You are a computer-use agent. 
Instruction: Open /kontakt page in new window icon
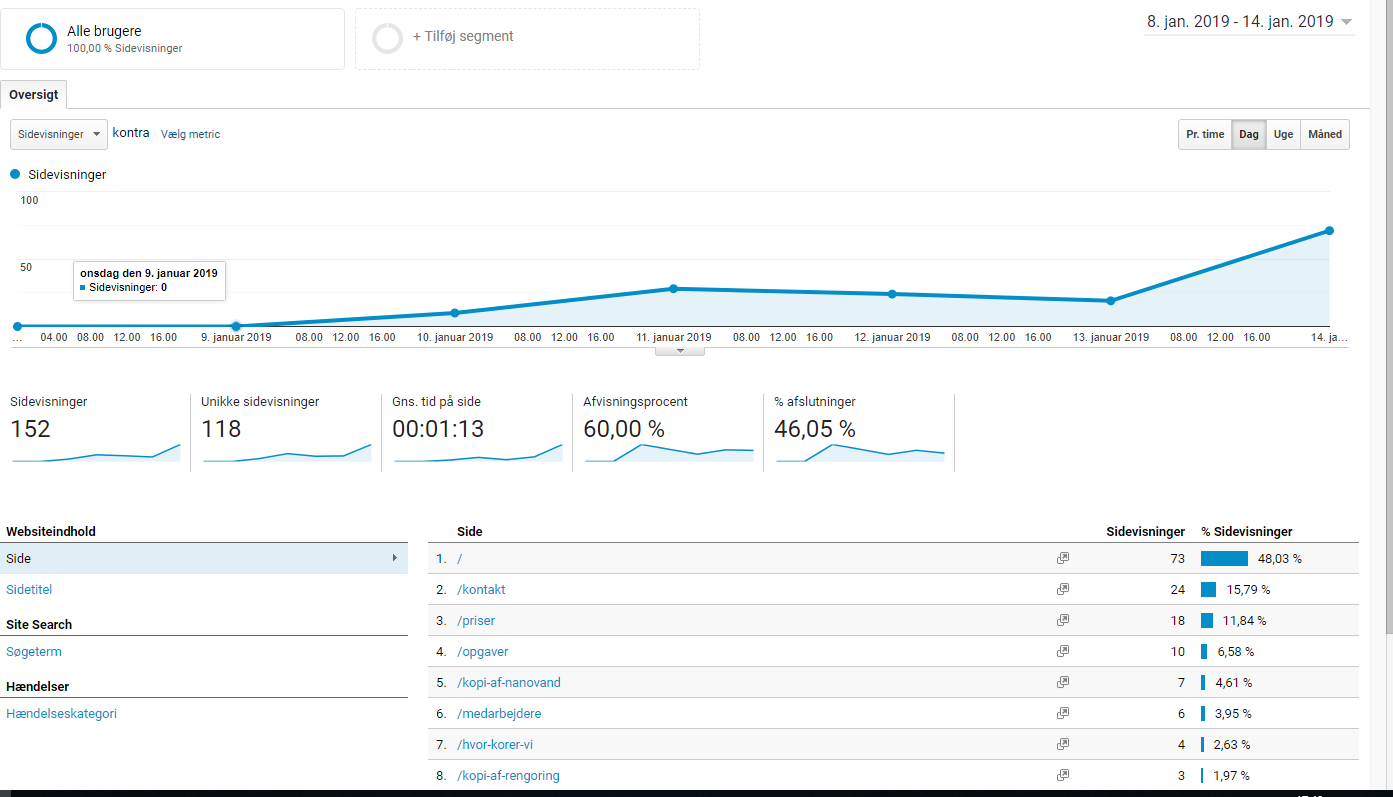(x=1063, y=590)
